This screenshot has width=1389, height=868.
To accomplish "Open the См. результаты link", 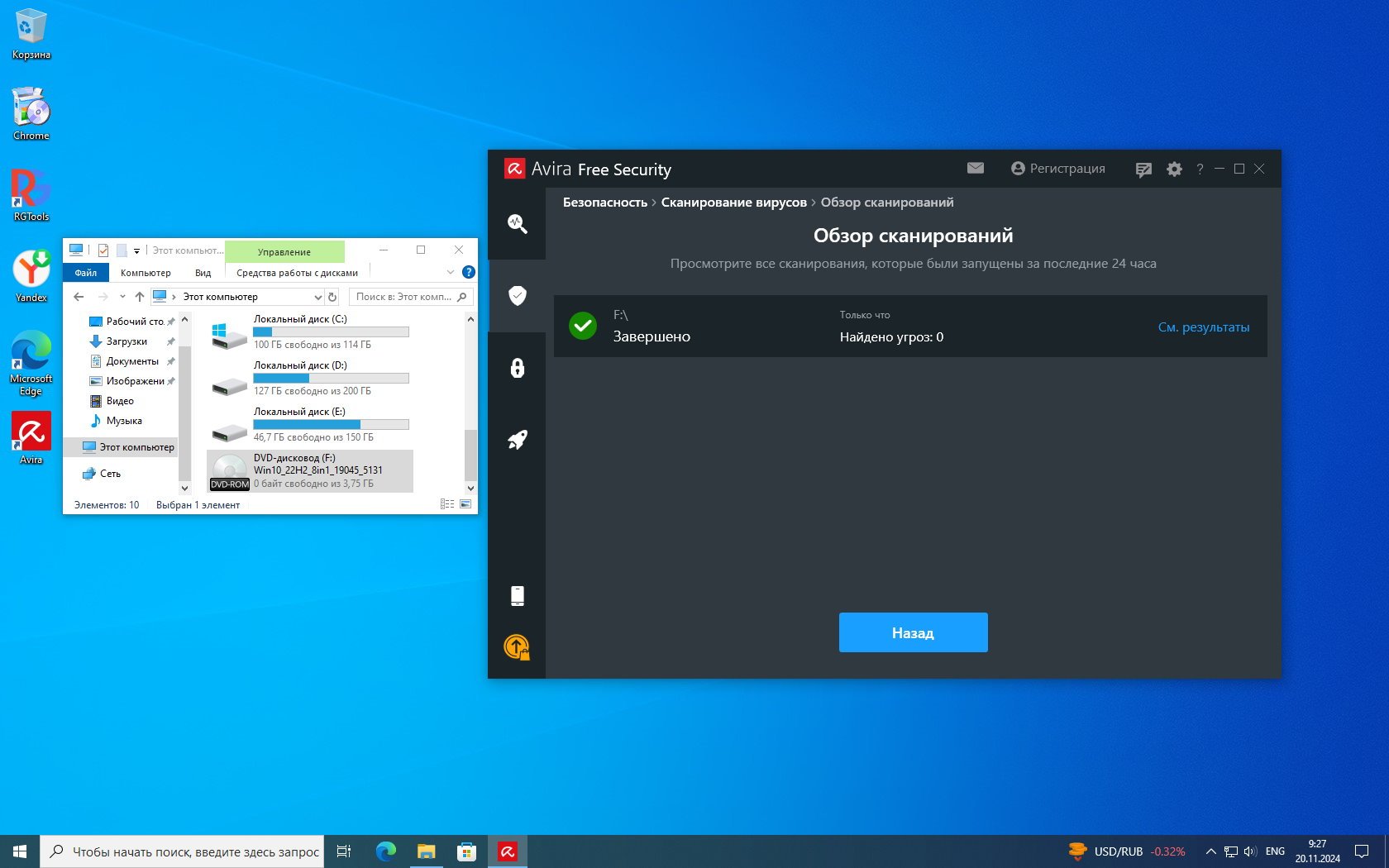I will click(1203, 327).
